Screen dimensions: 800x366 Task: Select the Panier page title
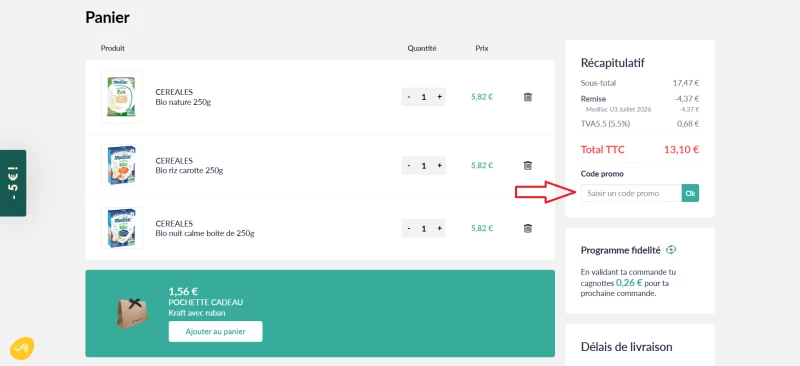coord(107,17)
